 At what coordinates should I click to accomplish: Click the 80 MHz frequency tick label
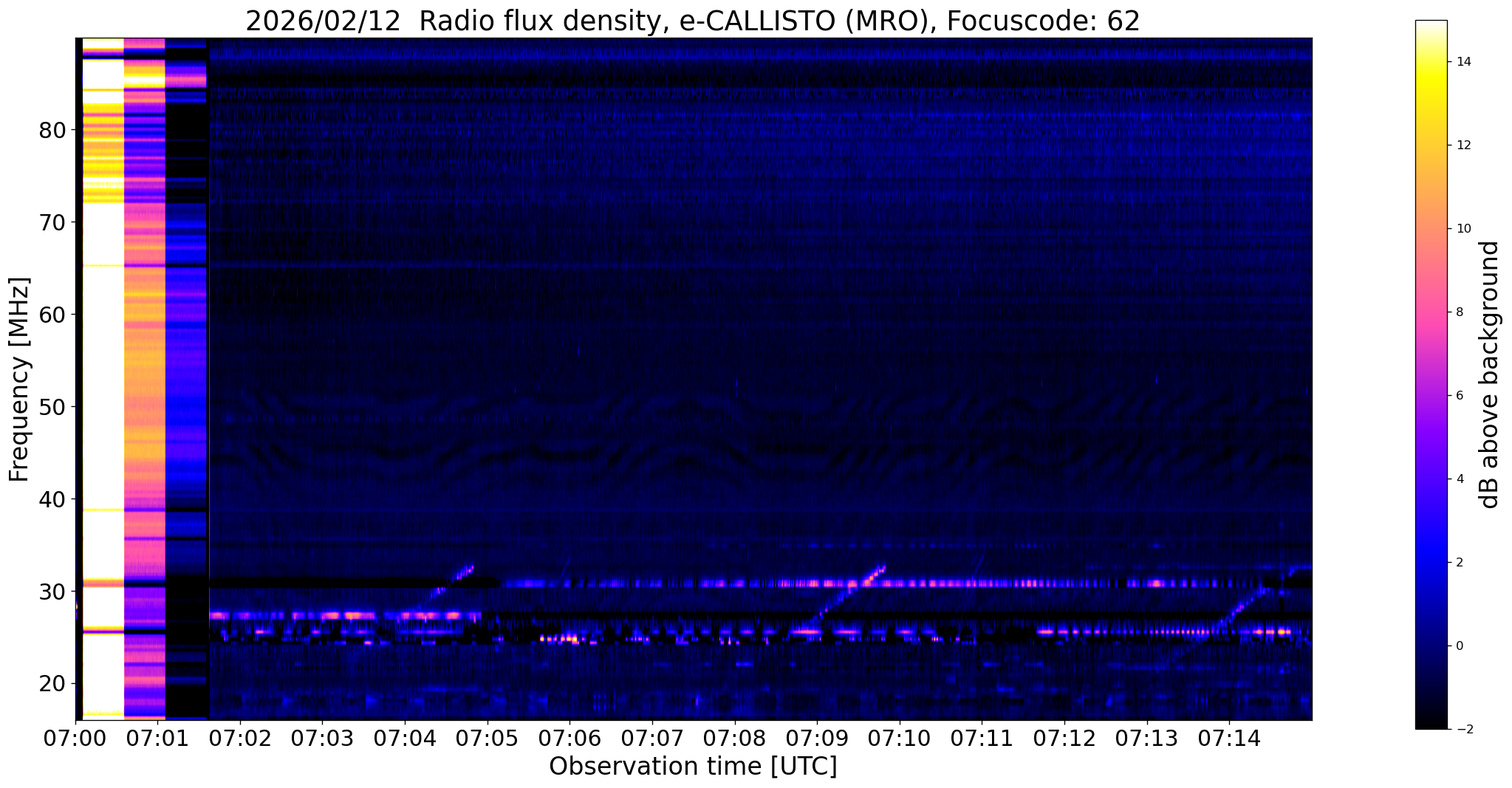tap(52, 130)
